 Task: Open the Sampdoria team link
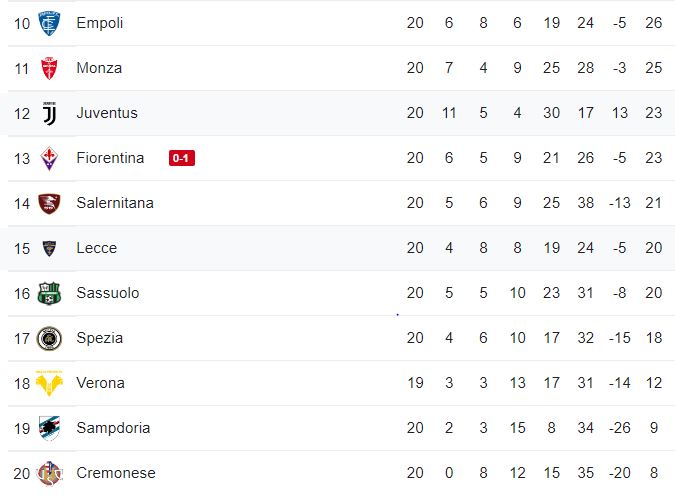113,428
